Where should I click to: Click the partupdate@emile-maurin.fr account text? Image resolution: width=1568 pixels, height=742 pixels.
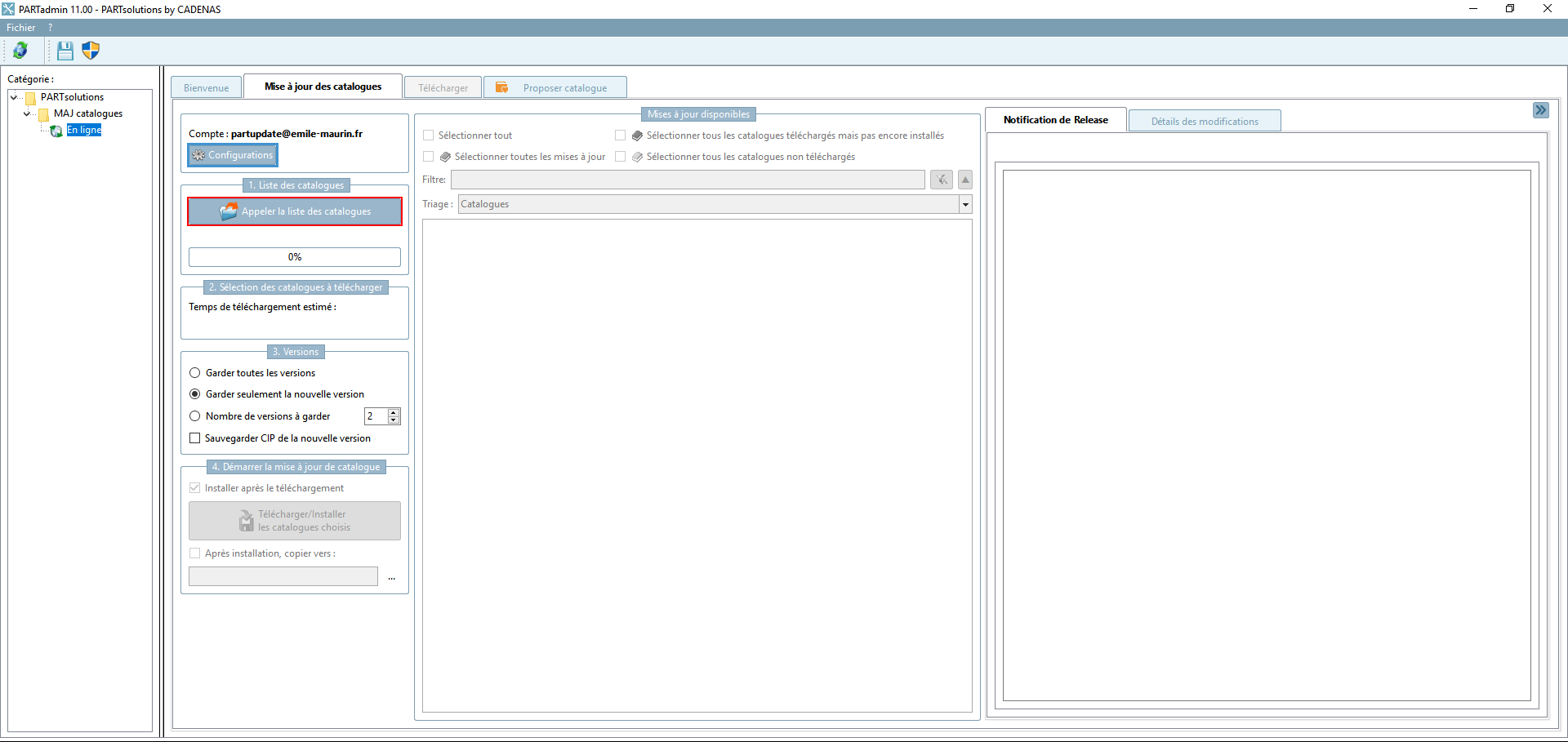[296, 134]
